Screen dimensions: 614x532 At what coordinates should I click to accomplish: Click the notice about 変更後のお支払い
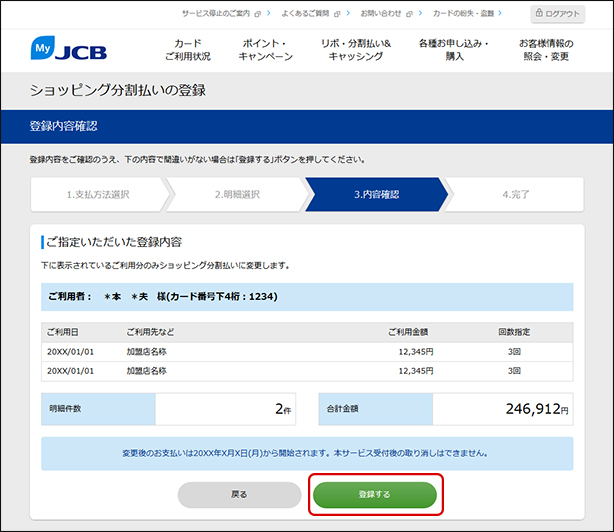(307, 454)
